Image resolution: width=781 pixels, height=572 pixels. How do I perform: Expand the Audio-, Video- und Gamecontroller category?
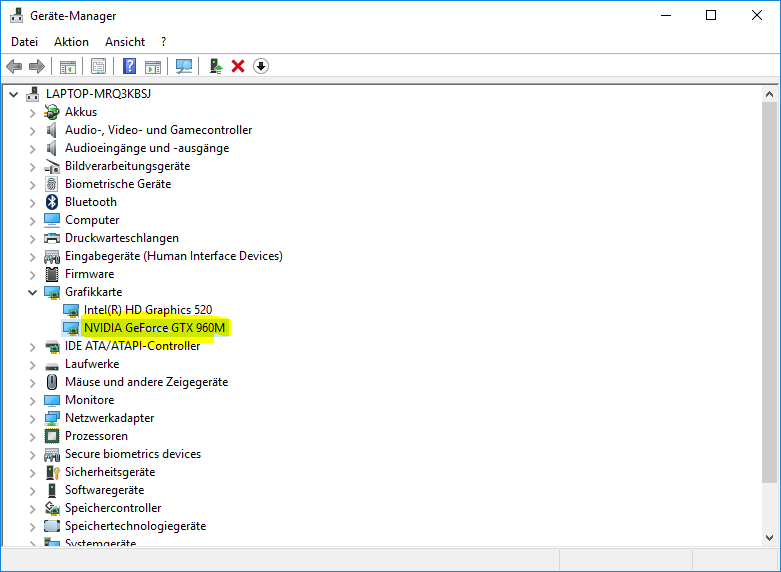click(32, 131)
